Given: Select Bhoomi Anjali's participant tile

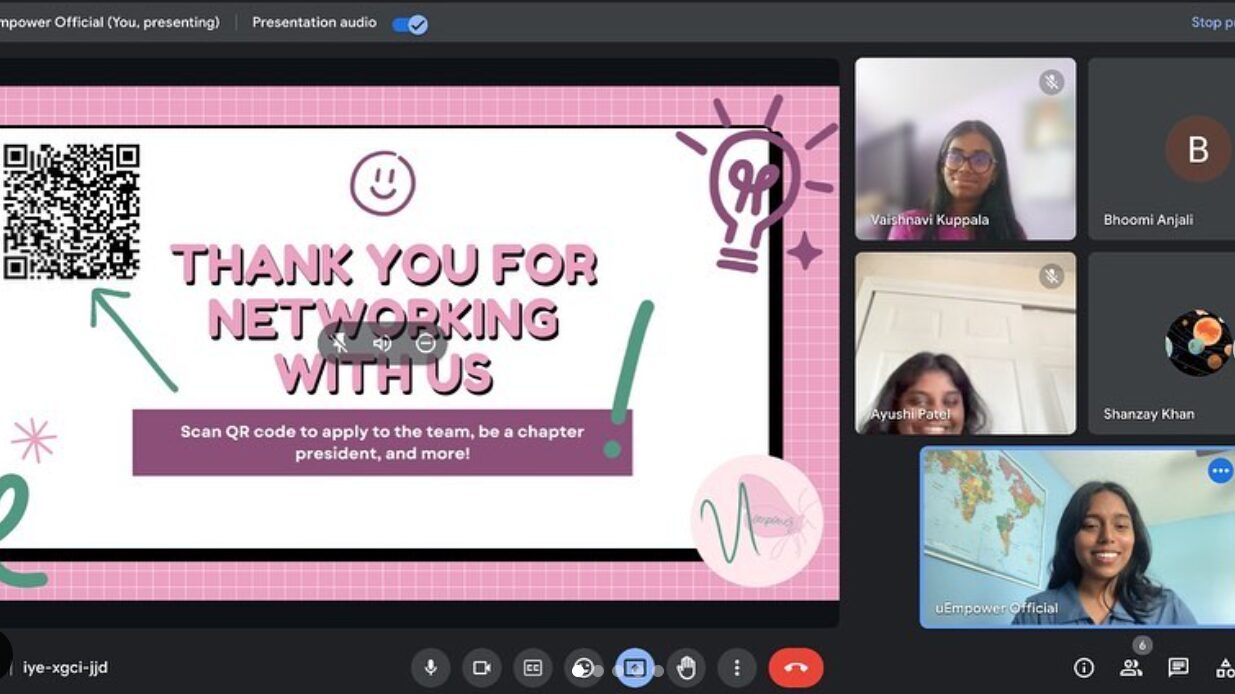Looking at the screenshot, I should point(1162,149).
